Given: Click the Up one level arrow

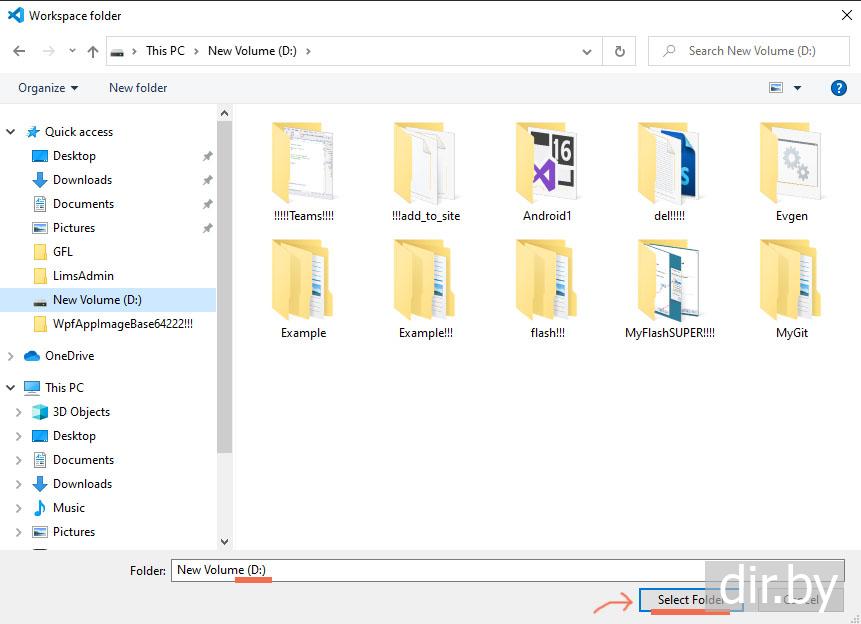Looking at the screenshot, I should [93, 51].
